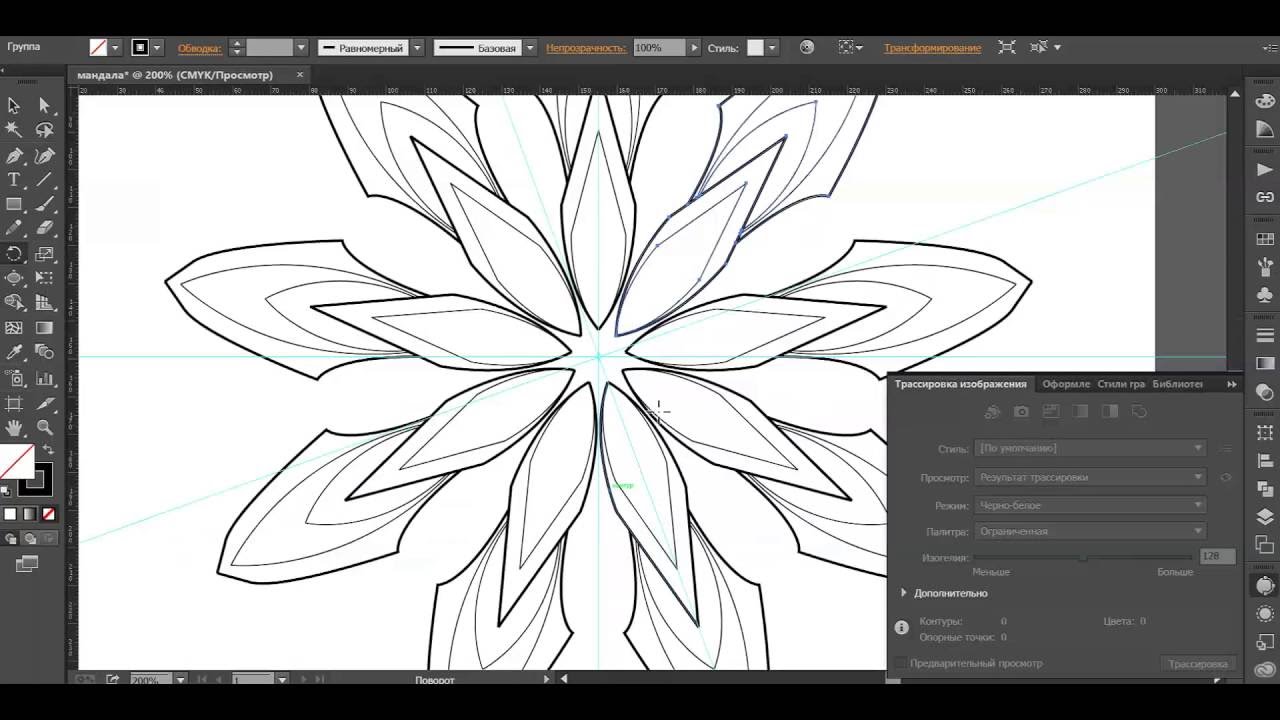The width and height of the screenshot is (1280, 720).
Task: Switch to the Стили гра tab
Action: click(x=1121, y=384)
